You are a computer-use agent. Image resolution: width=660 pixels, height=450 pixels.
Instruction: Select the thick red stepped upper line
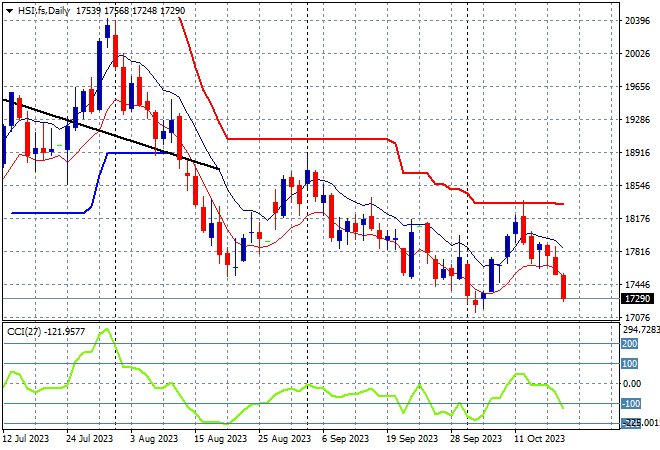click(x=310, y=139)
